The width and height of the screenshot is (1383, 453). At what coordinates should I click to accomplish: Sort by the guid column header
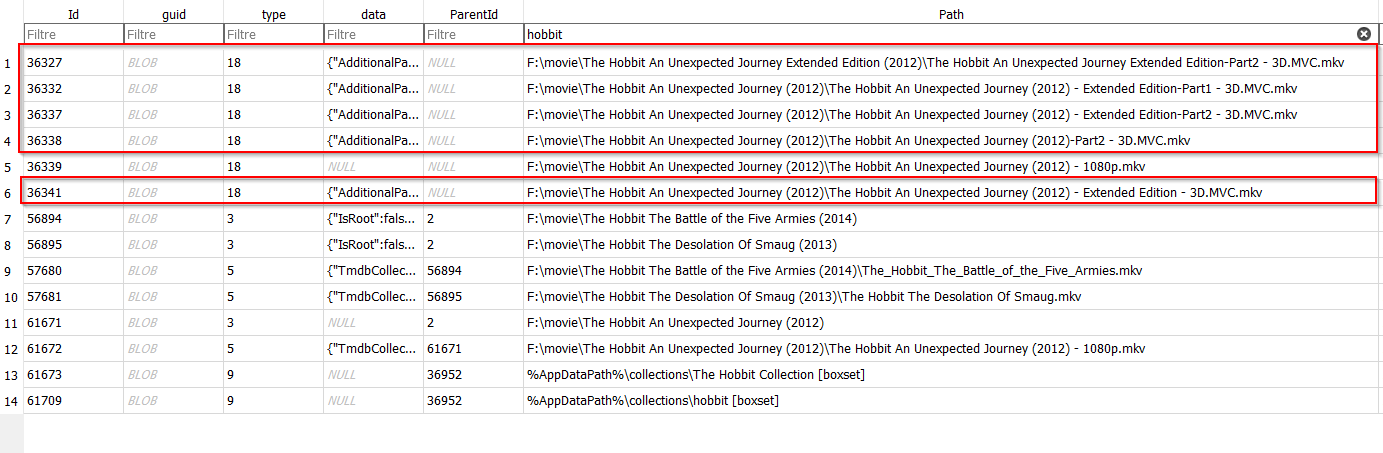tap(173, 14)
